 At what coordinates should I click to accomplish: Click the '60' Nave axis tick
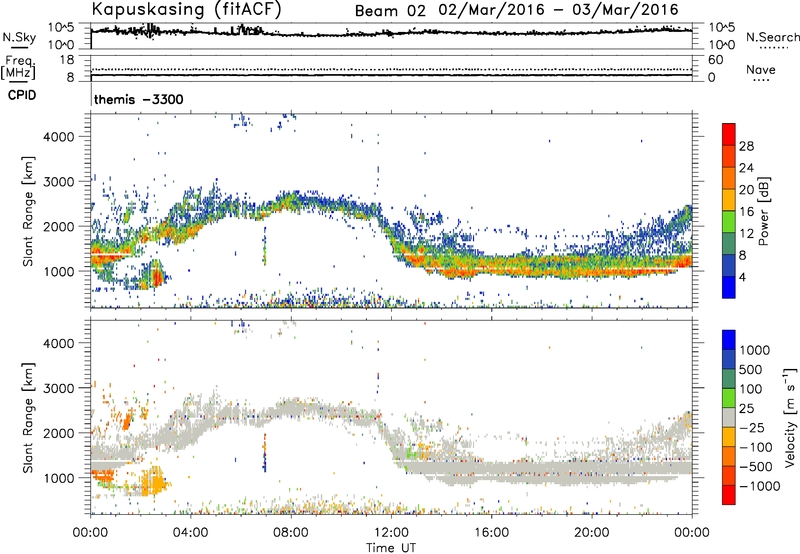pos(715,60)
